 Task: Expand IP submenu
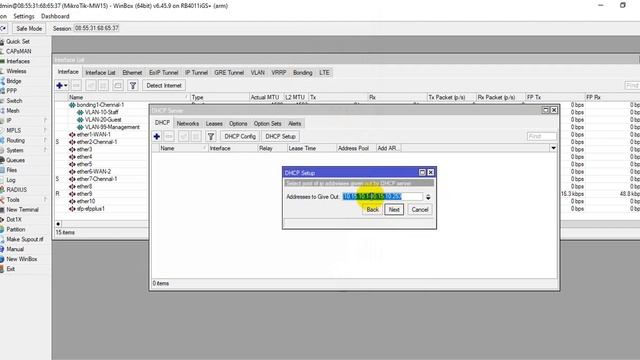pyautogui.click(x=9, y=120)
